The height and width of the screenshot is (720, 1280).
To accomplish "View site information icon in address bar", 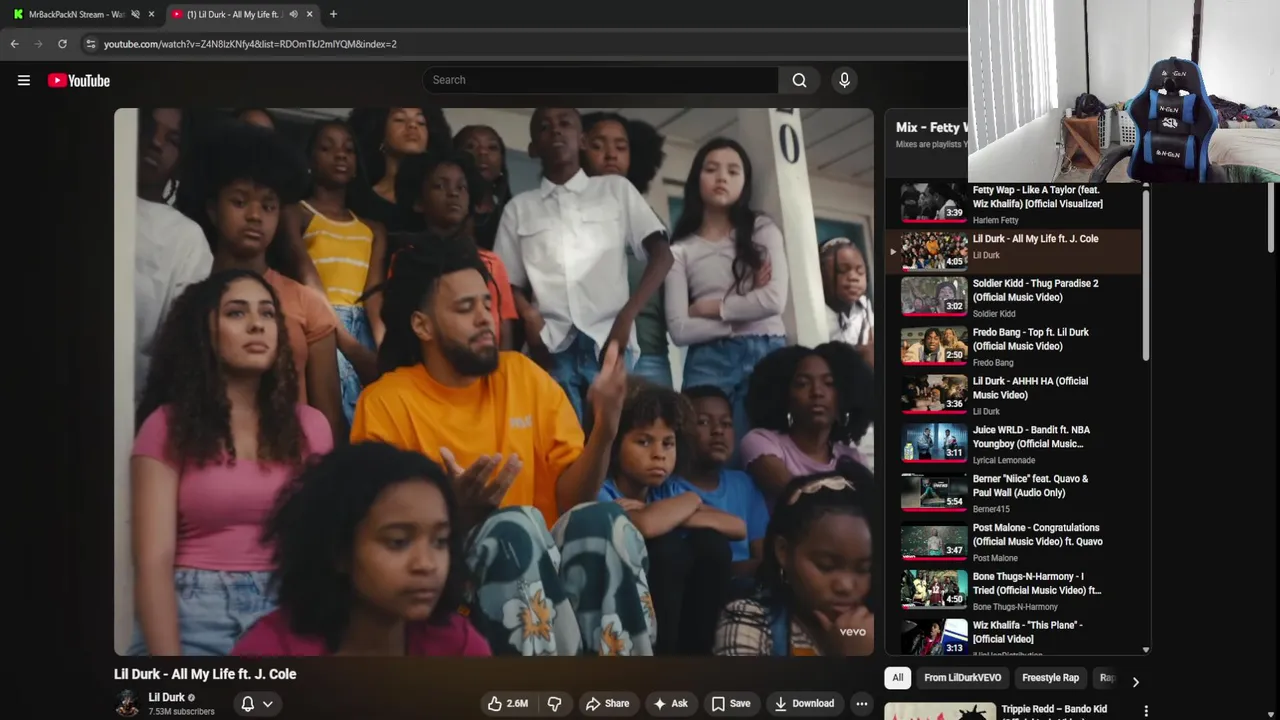I will coord(91,44).
